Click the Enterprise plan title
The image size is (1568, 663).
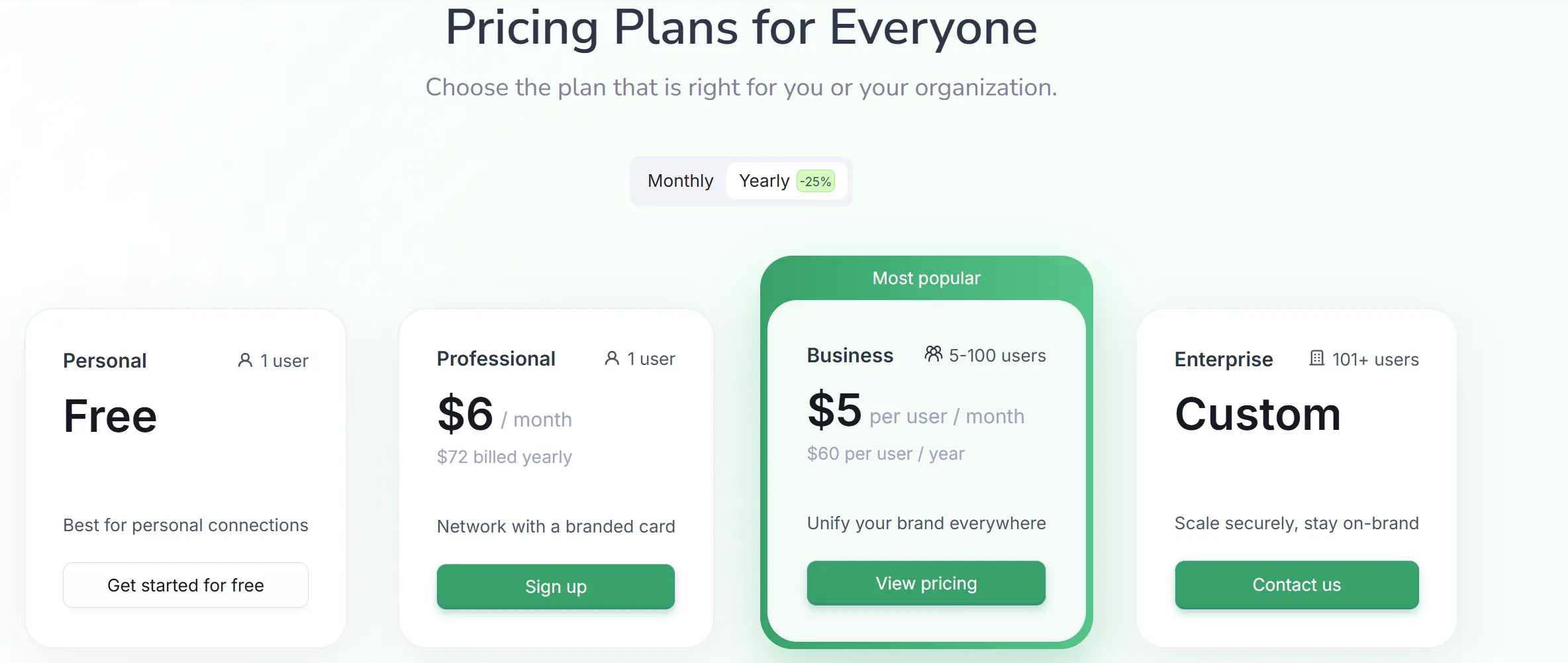pyautogui.click(x=1223, y=359)
